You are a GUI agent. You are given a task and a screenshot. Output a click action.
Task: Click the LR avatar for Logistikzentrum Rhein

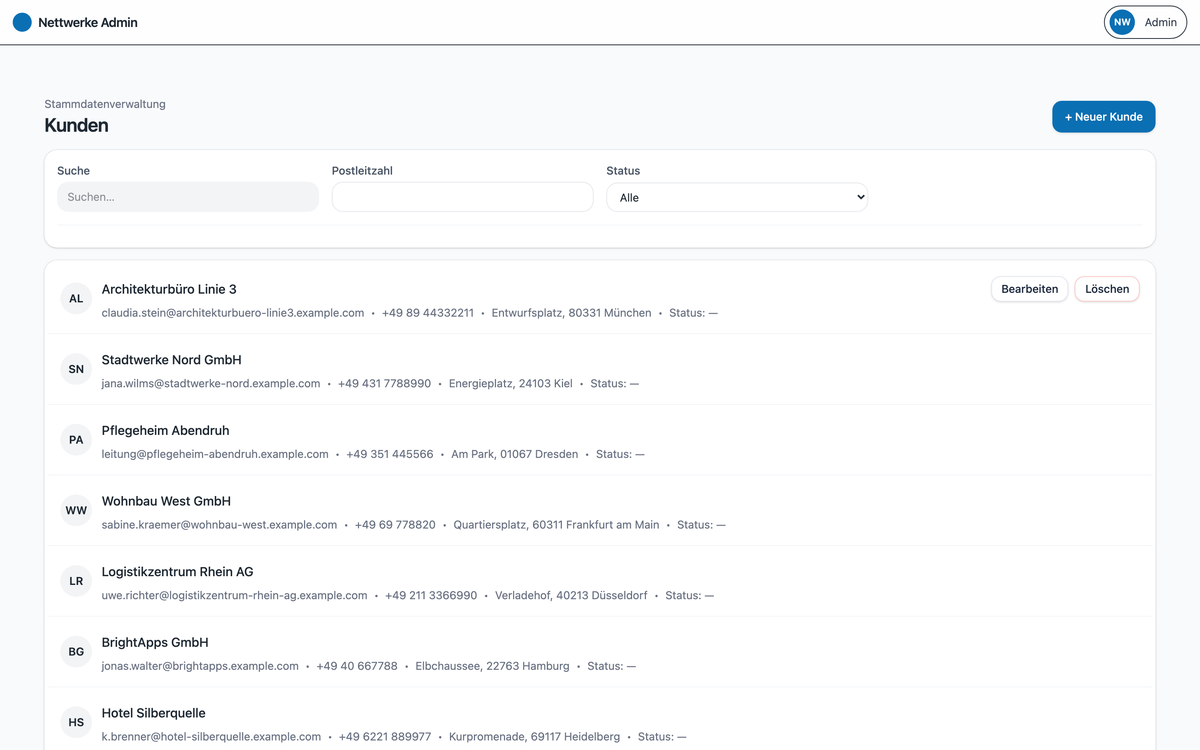click(76, 581)
